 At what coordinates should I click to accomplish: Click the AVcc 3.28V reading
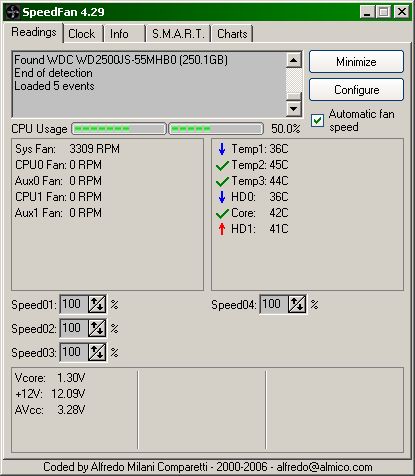[50, 410]
